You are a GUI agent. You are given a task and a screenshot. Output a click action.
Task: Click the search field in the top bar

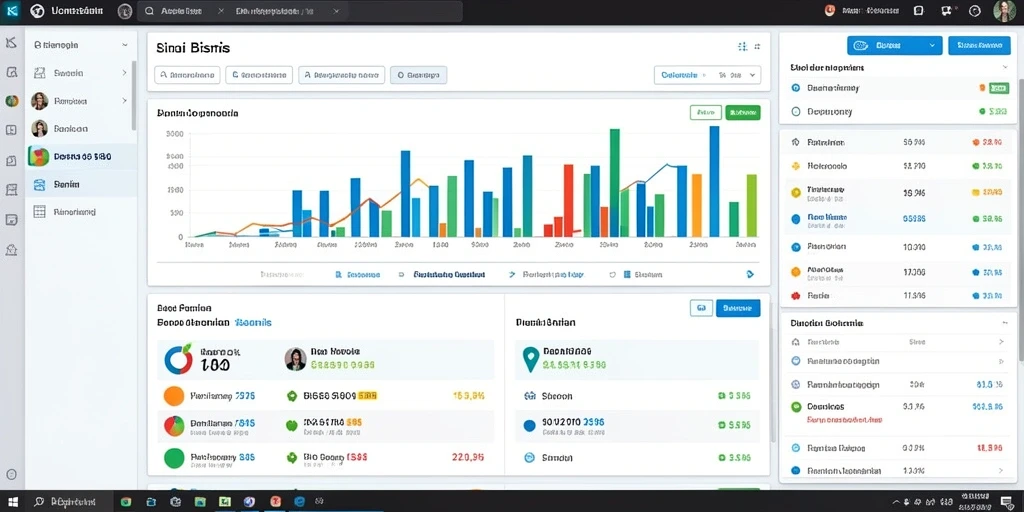299,11
